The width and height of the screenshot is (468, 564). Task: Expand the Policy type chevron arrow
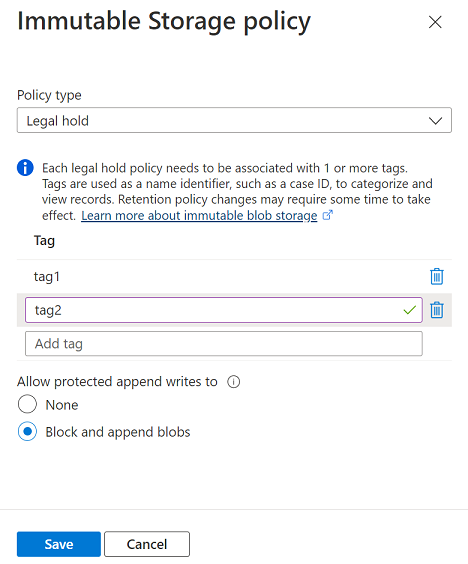tap(435, 121)
